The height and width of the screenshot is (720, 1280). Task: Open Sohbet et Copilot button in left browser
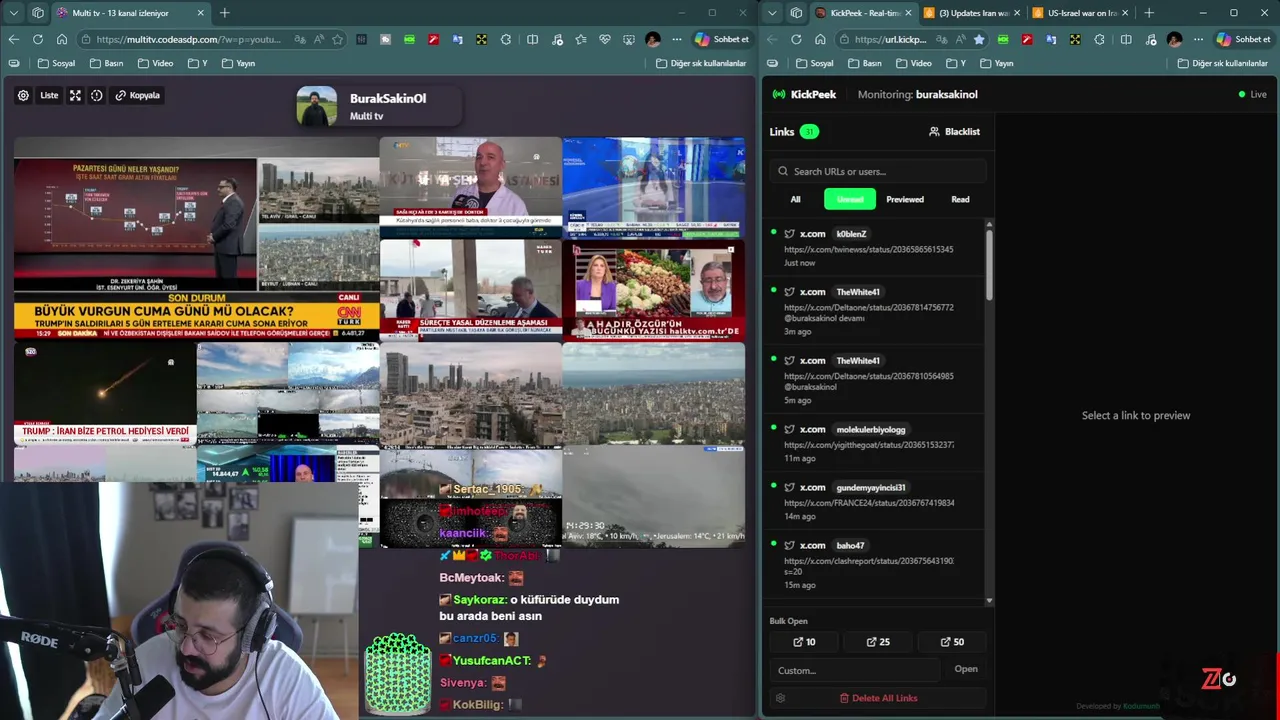[x=722, y=39]
